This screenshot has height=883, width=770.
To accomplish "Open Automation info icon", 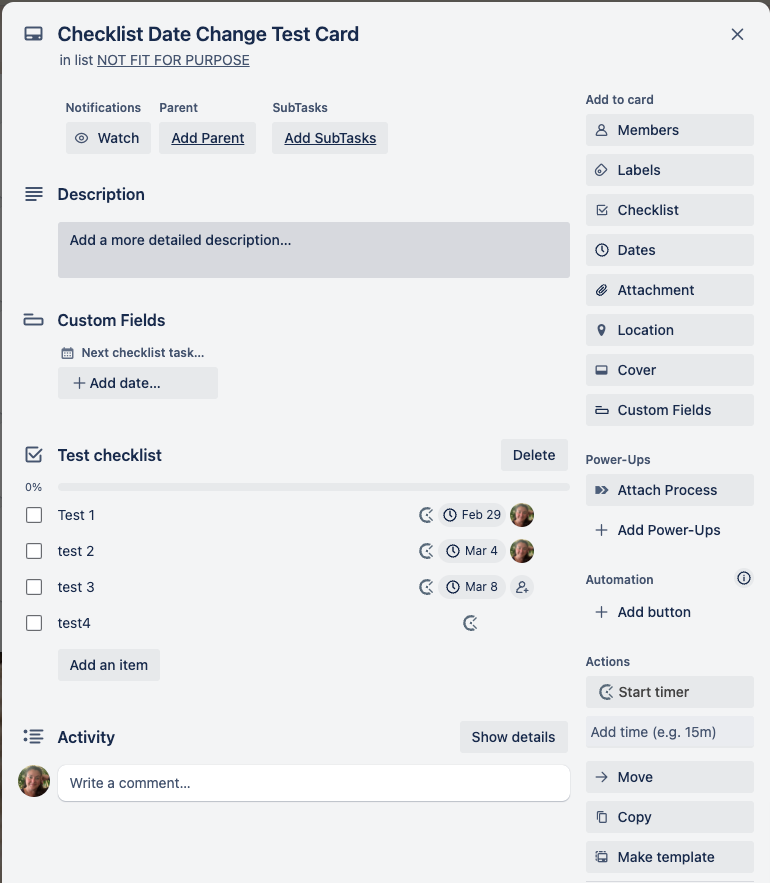I will [744, 578].
